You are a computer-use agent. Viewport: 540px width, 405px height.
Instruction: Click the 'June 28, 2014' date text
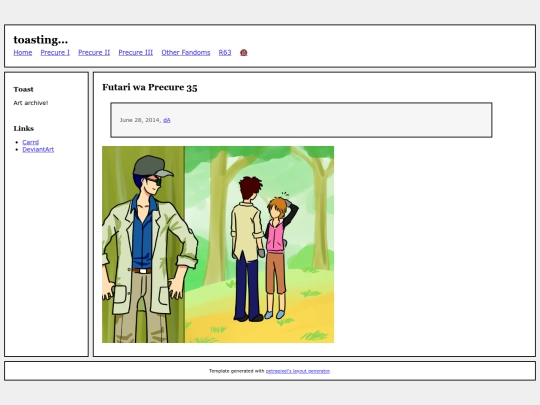(x=140, y=120)
